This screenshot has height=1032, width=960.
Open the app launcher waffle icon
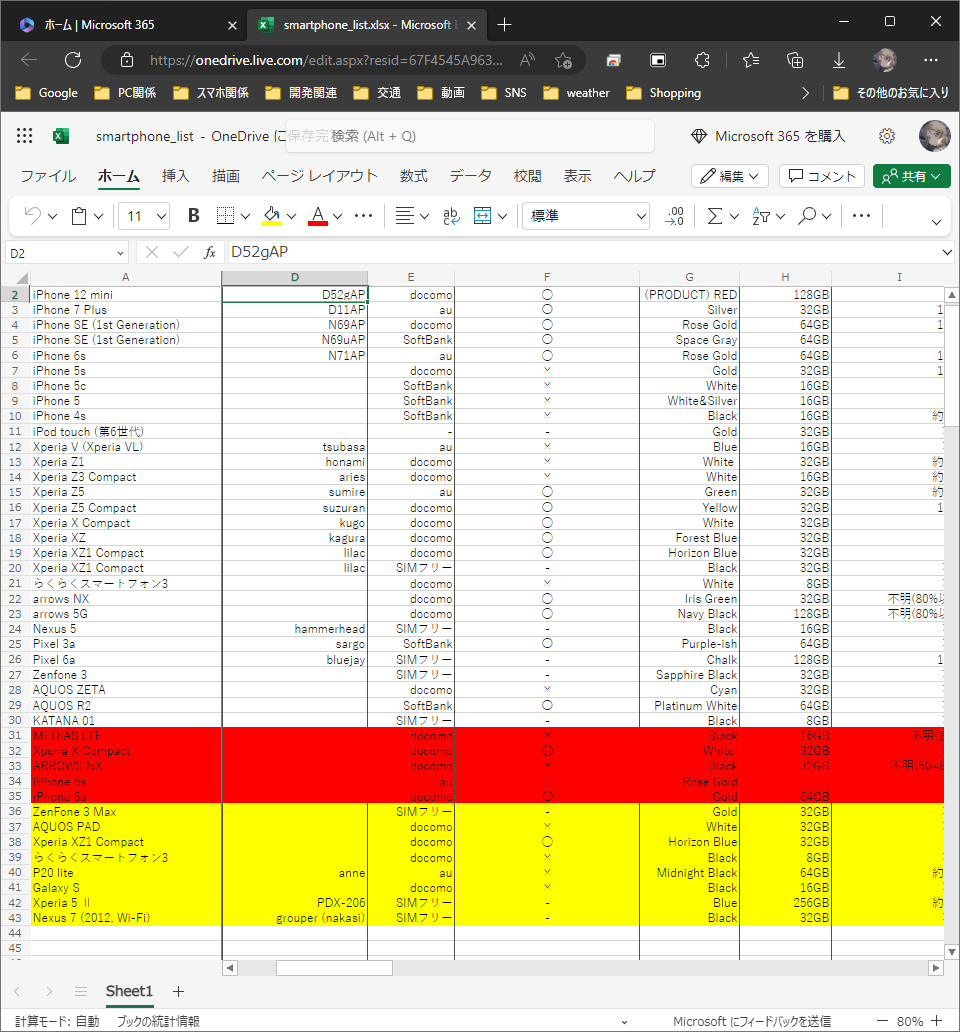[x=24, y=136]
